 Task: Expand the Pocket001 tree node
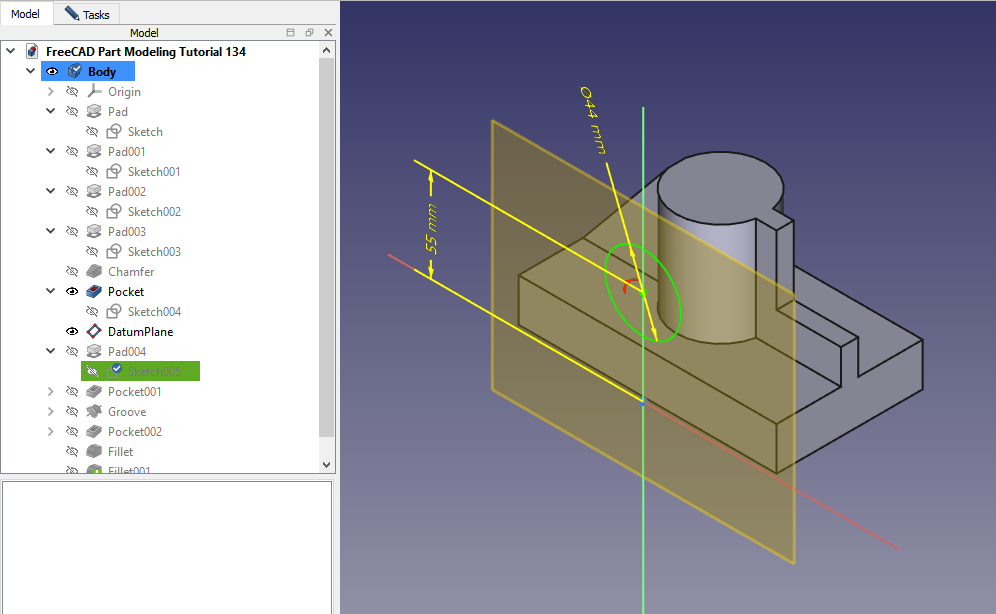tap(50, 392)
